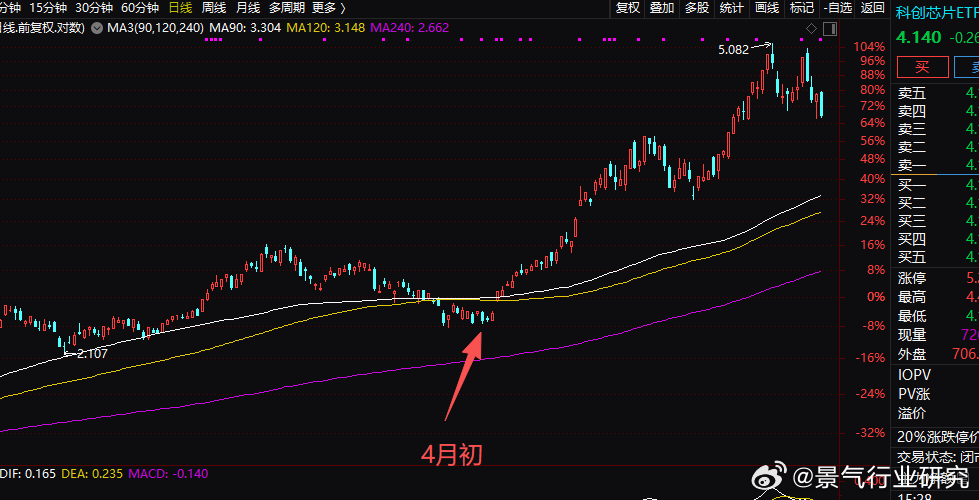The image size is (979, 500).
Task: Click the 2.107 low price label
Action: 92,353
